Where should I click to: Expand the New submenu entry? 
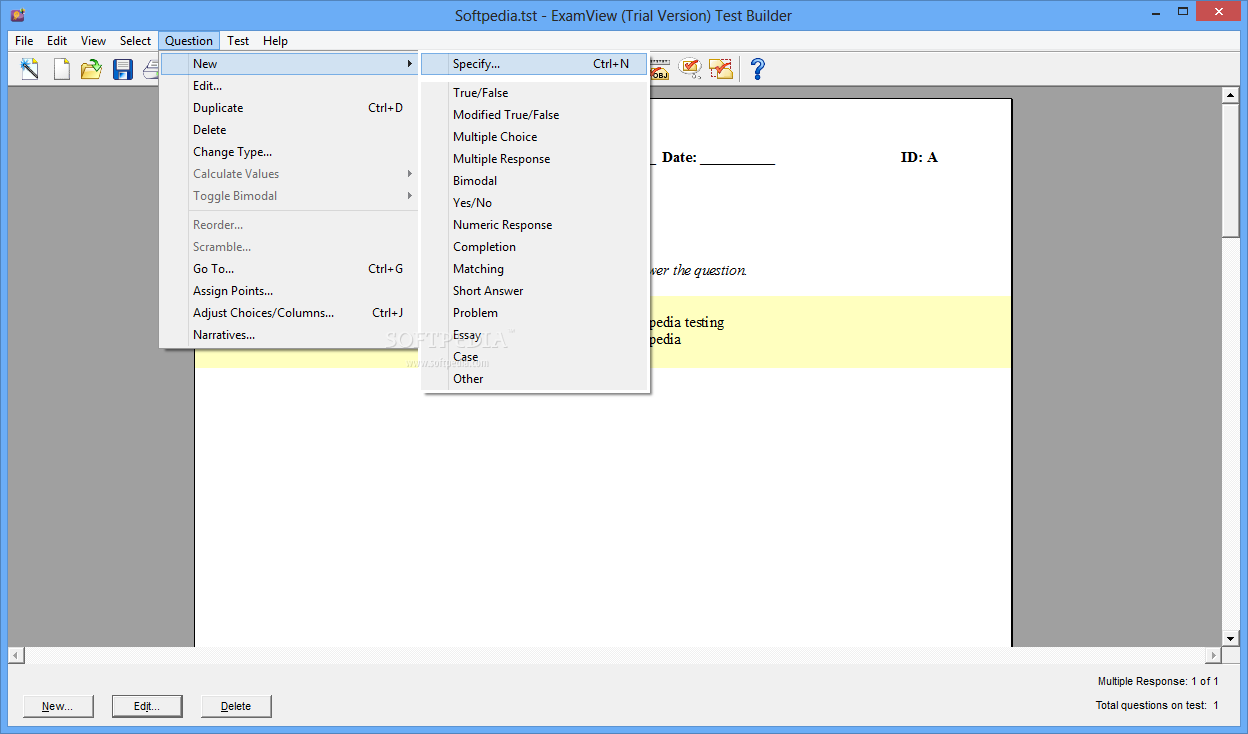(x=289, y=64)
